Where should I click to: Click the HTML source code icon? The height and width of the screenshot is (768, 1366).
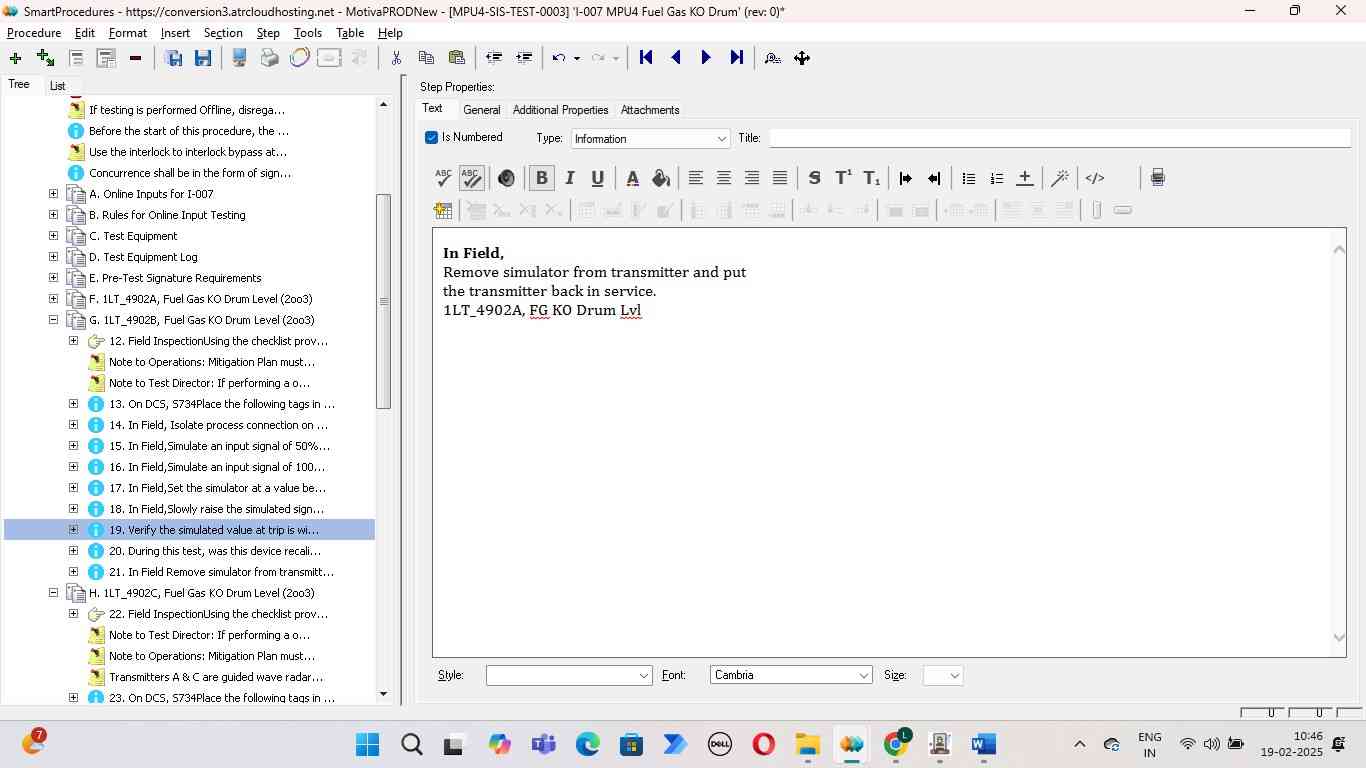pyautogui.click(x=1095, y=178)
